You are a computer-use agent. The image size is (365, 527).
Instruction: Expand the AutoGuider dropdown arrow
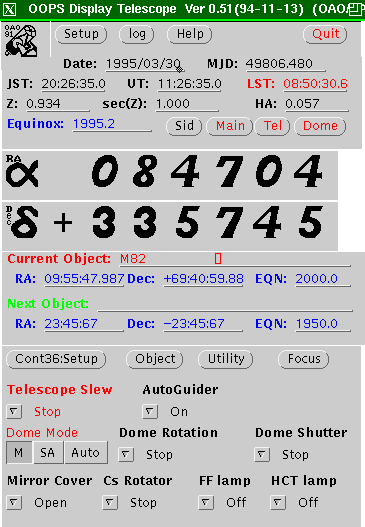point(150,411)
